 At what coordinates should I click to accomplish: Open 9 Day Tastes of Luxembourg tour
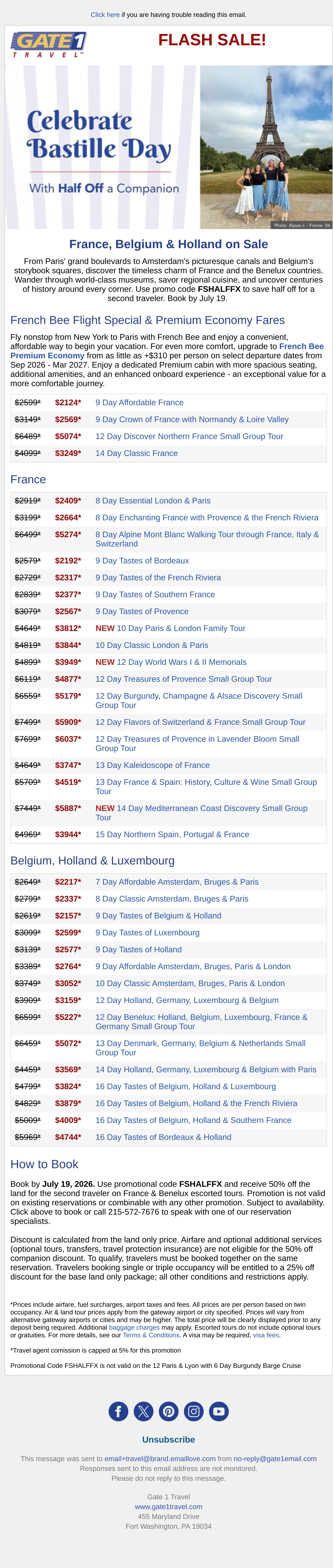coord(147,933)
